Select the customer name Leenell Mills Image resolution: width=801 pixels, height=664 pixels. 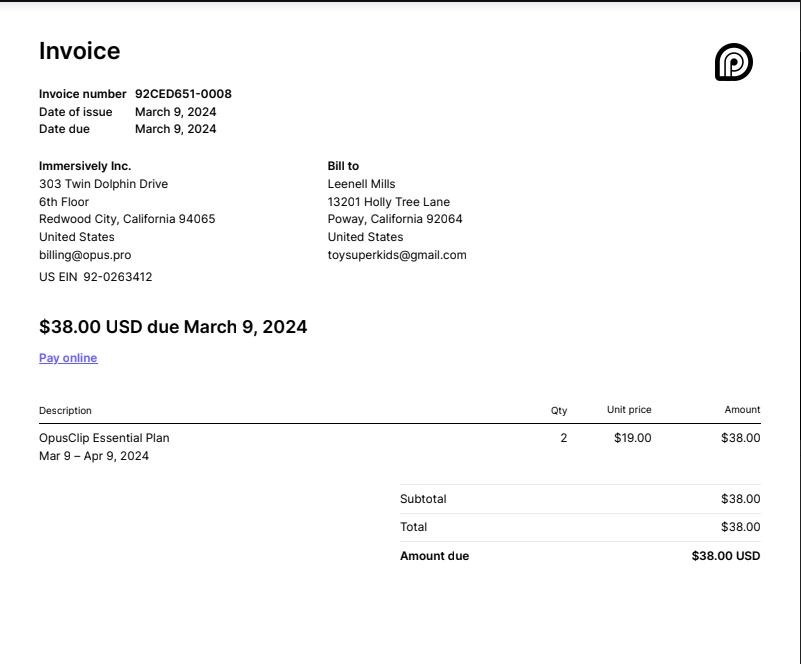[362, 184]
